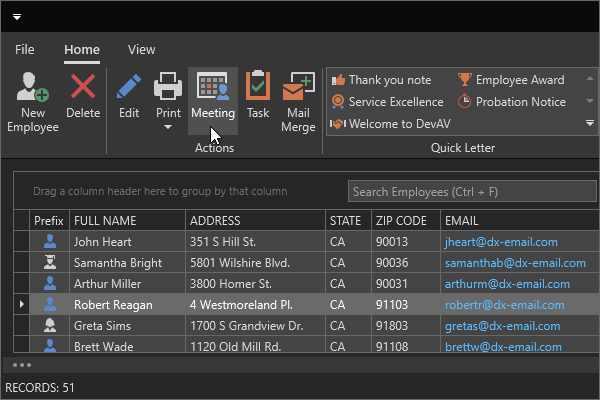This screenshot has height=400, width=600.
Task: Select the Edit pencil icon
Action: [x=129, y=88]
